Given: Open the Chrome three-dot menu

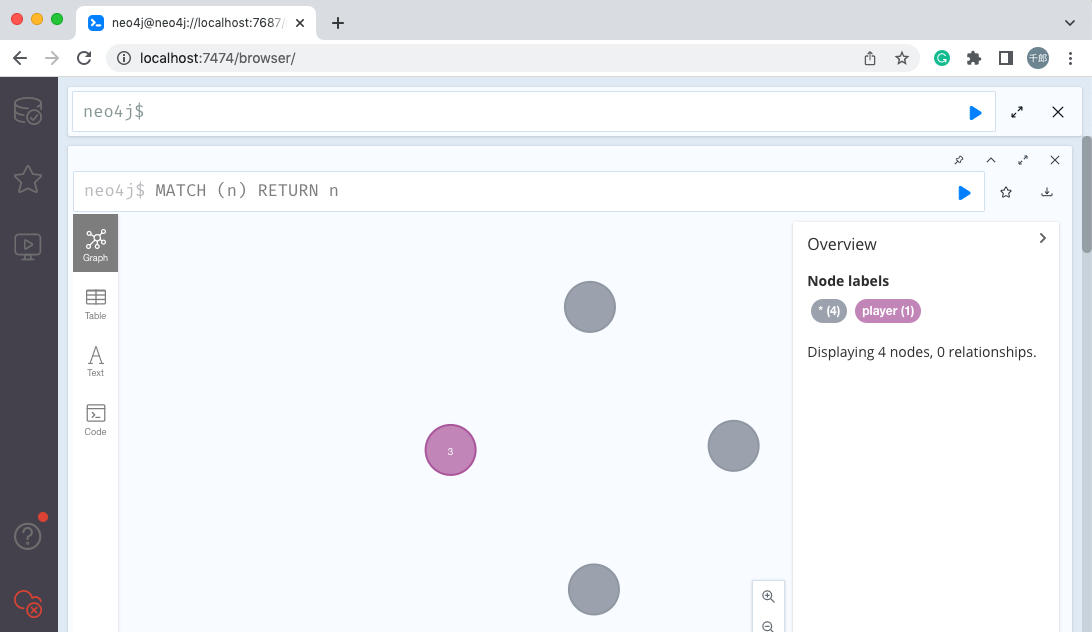Looking at the screenshot, I should [x=1070, y=59].
